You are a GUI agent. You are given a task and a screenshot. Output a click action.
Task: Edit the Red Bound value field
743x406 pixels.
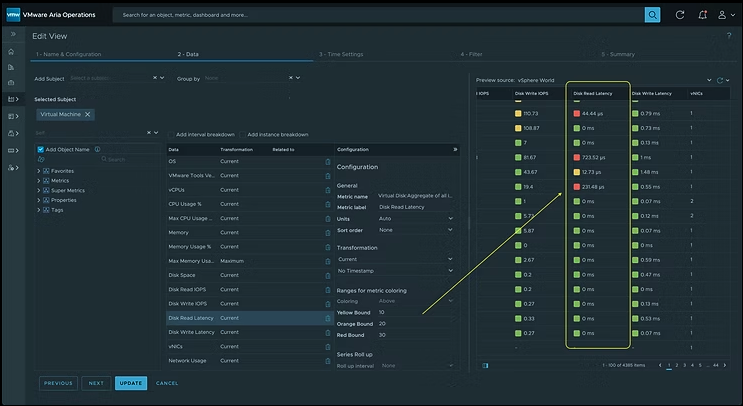click(415, 335)
